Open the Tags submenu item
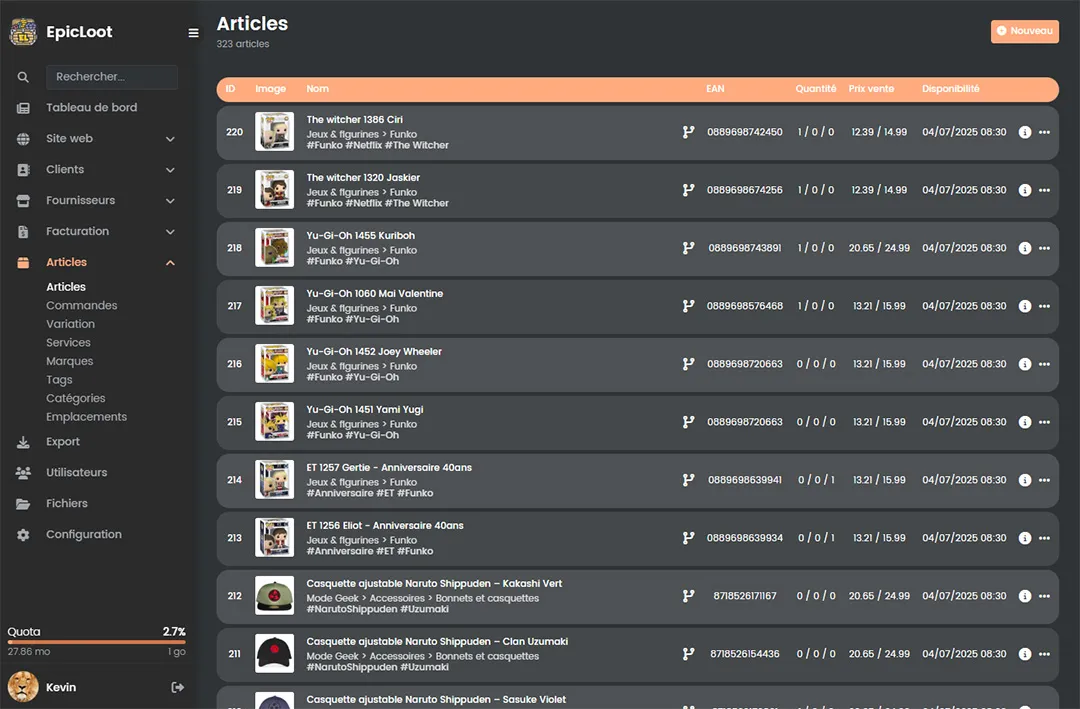 click(59, 380)
